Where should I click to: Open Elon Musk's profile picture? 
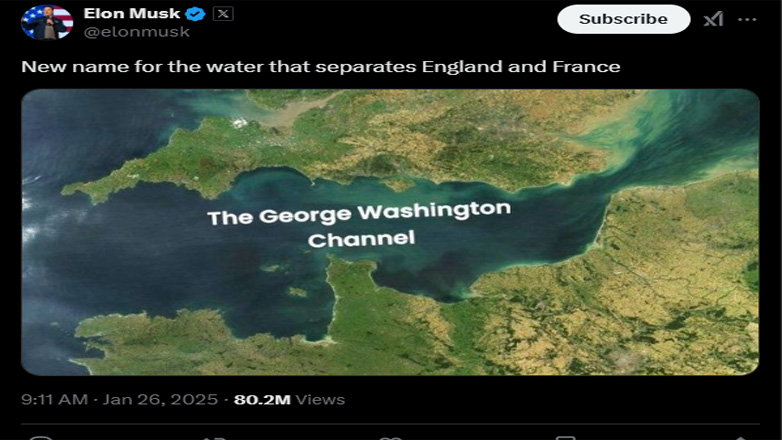click(47, 20)
